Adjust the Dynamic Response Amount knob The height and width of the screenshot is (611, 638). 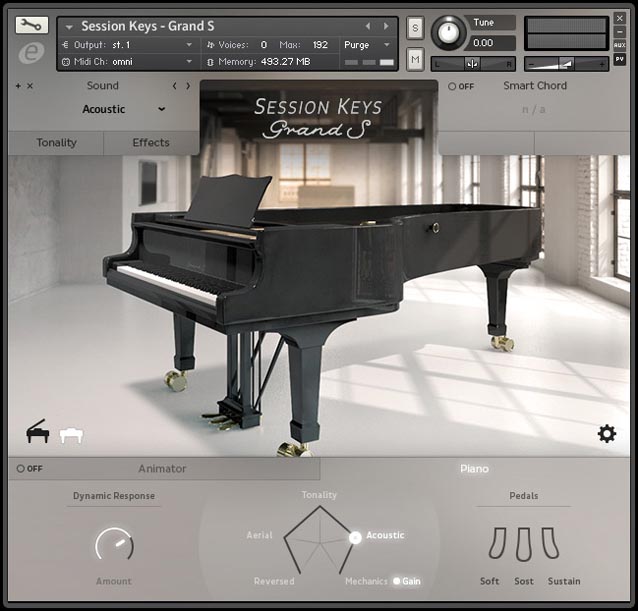click(x=114, y=545)
